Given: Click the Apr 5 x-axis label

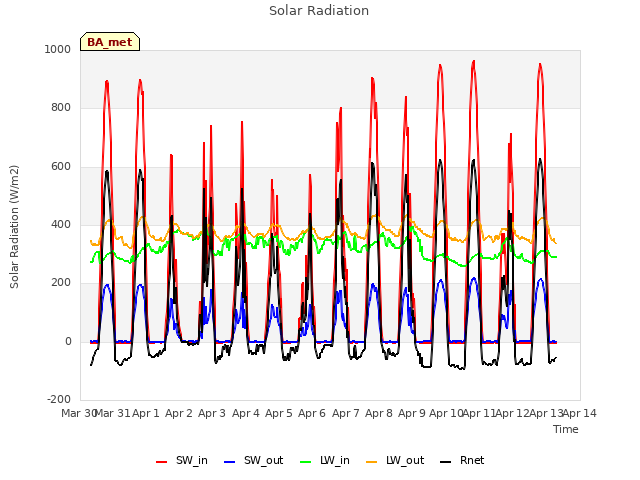Looking at the screenshot, I should click(279, 413).
